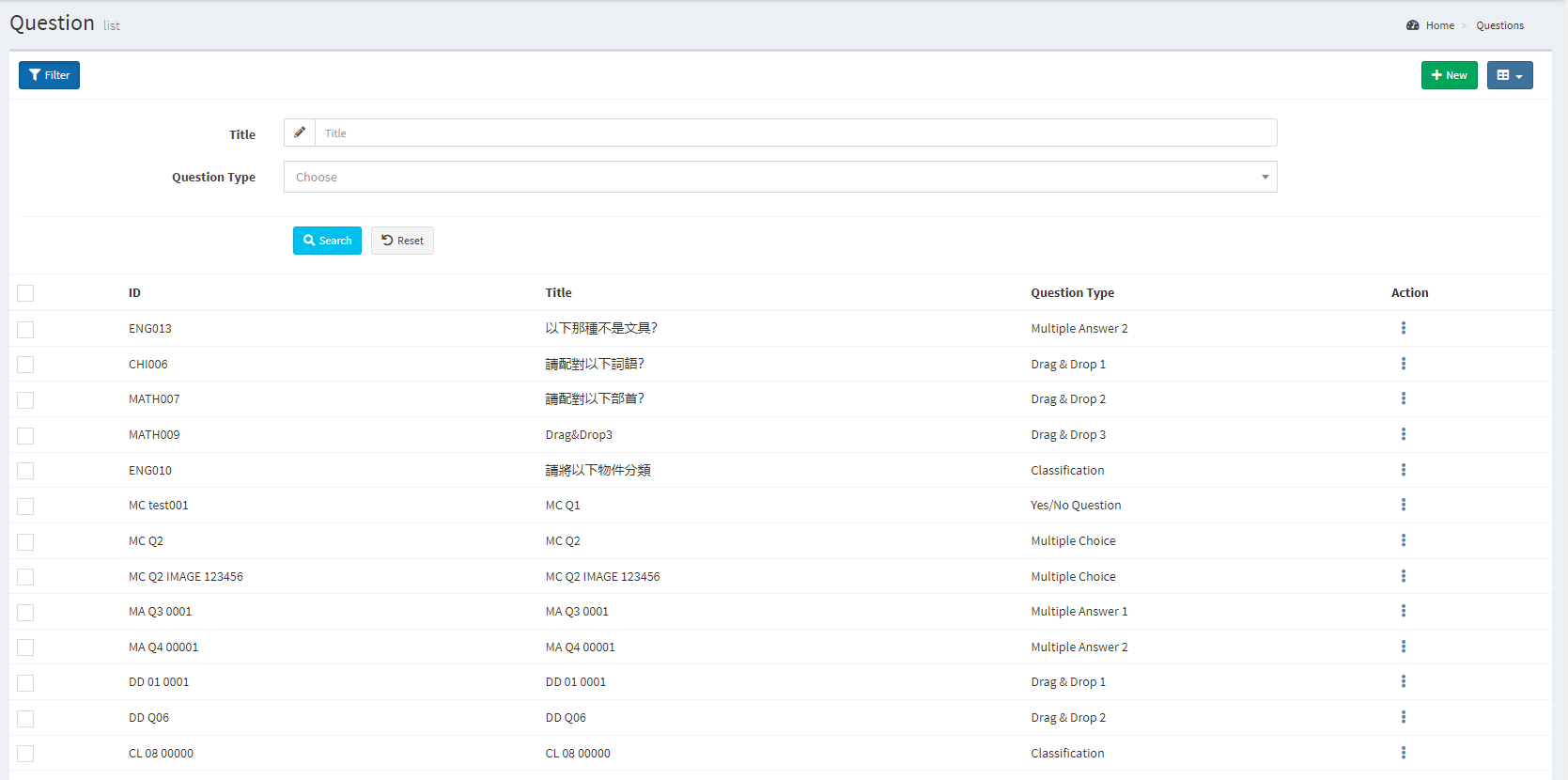Open actions for MC test001 question
The width and height of the screenshot is (1568, 780).
point(1403,505)
